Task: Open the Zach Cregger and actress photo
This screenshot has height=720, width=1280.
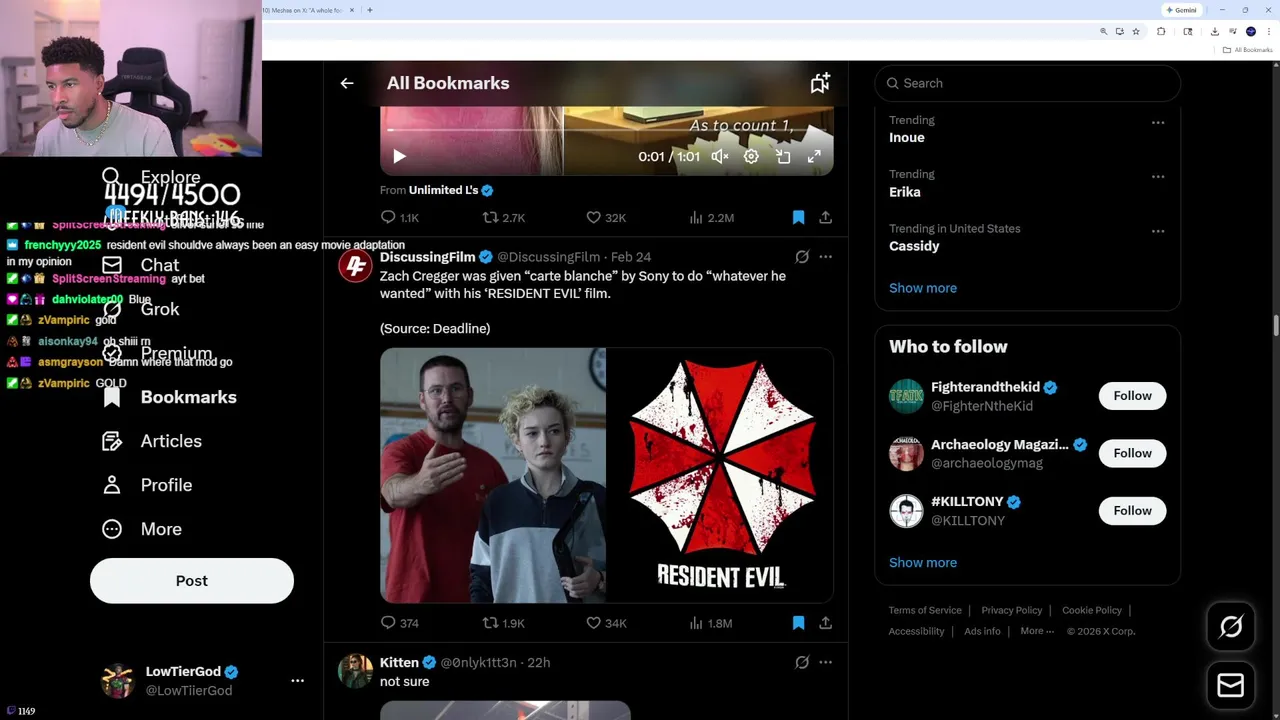Action: coord(493,475)
